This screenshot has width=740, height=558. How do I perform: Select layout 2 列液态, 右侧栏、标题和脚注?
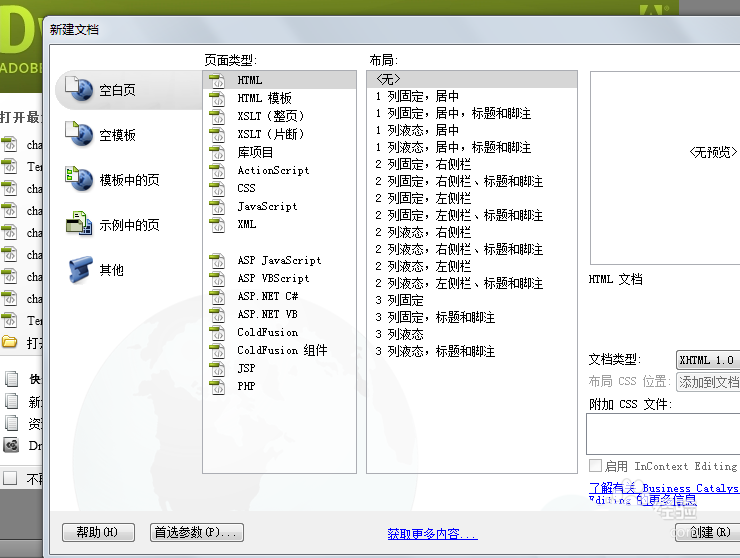[472, 249]
